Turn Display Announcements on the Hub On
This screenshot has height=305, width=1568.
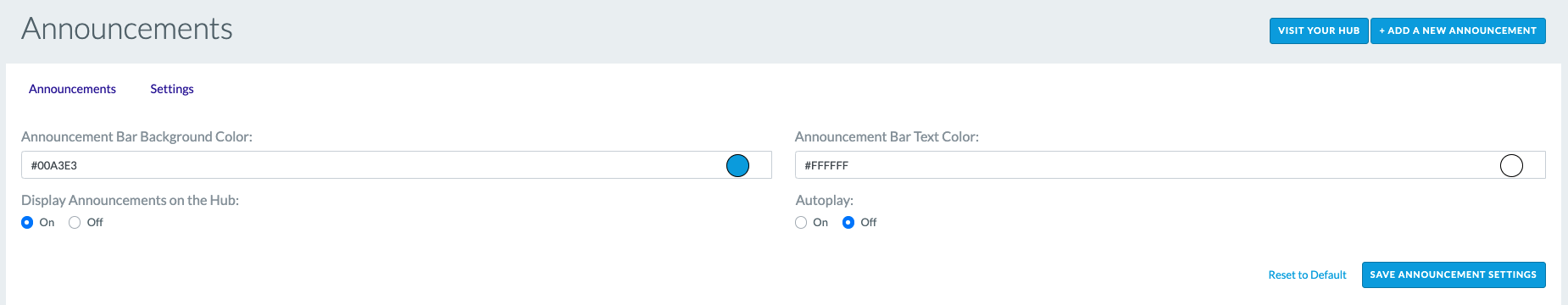pos(27,223)
